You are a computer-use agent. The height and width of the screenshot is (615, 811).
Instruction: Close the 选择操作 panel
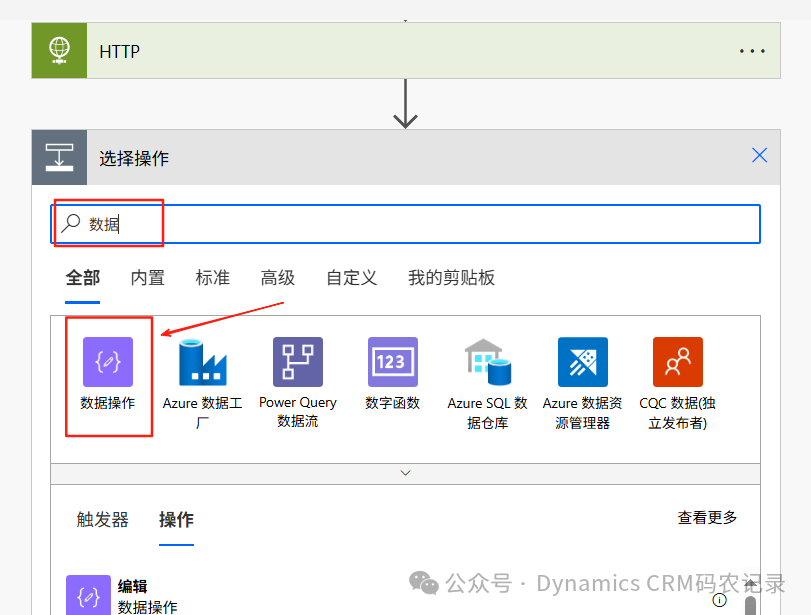tap(759, 156)
